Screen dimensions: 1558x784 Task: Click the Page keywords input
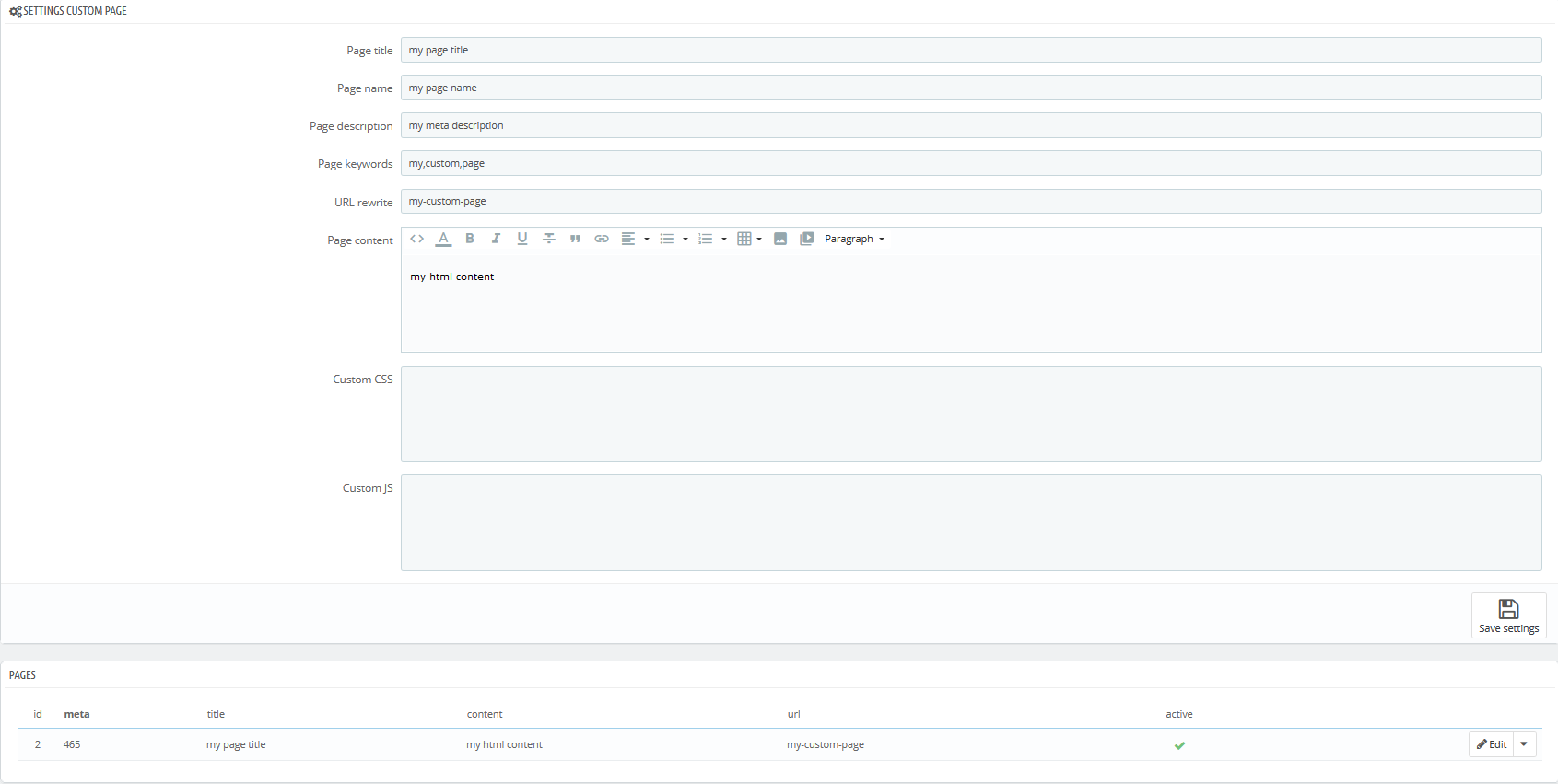[x=971, y=163]
